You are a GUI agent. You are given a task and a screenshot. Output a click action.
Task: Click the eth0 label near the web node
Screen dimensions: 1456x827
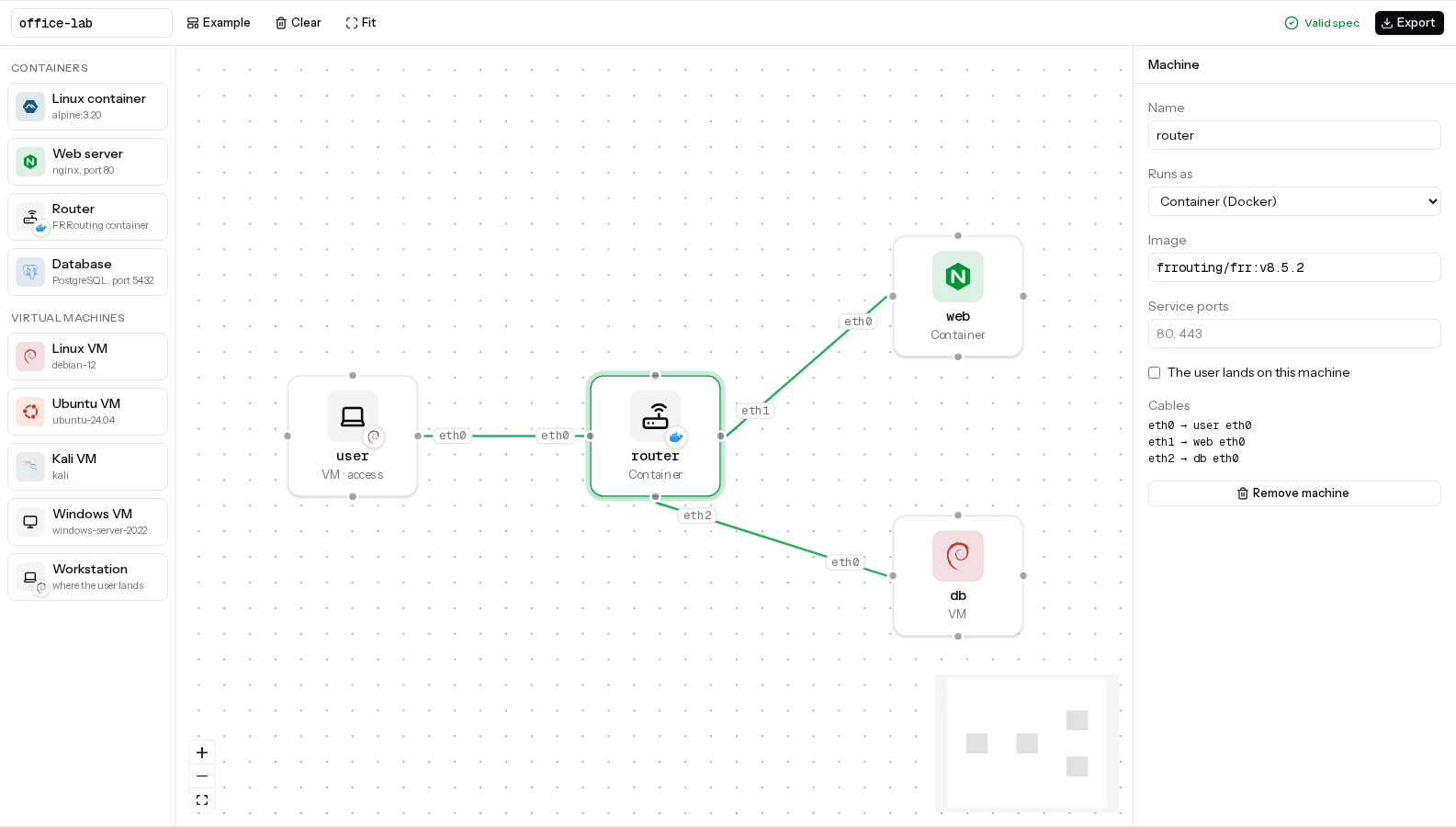858,322
